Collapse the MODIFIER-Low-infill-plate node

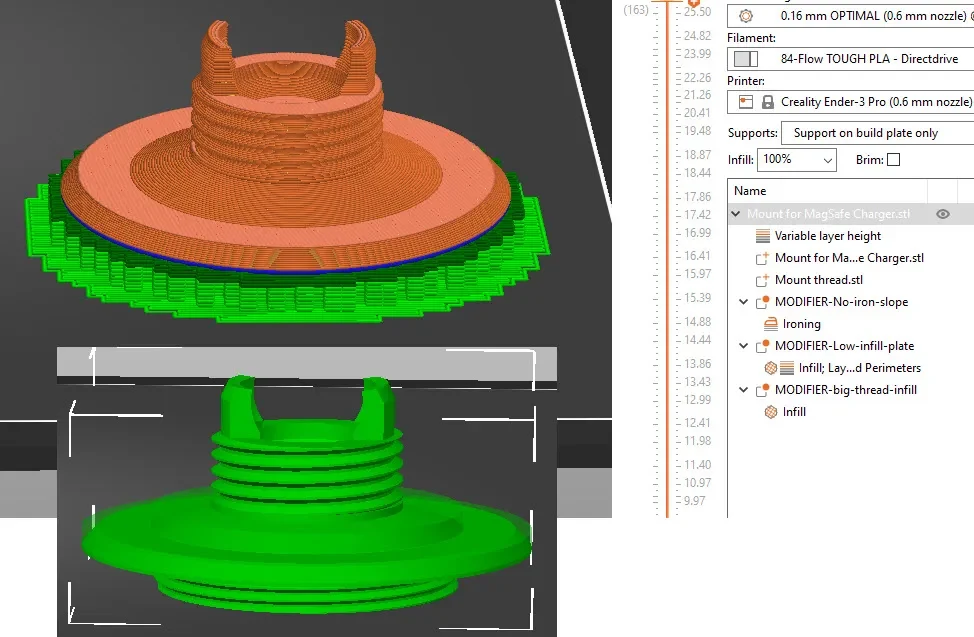pyautogui.click(x=744, y=346)
